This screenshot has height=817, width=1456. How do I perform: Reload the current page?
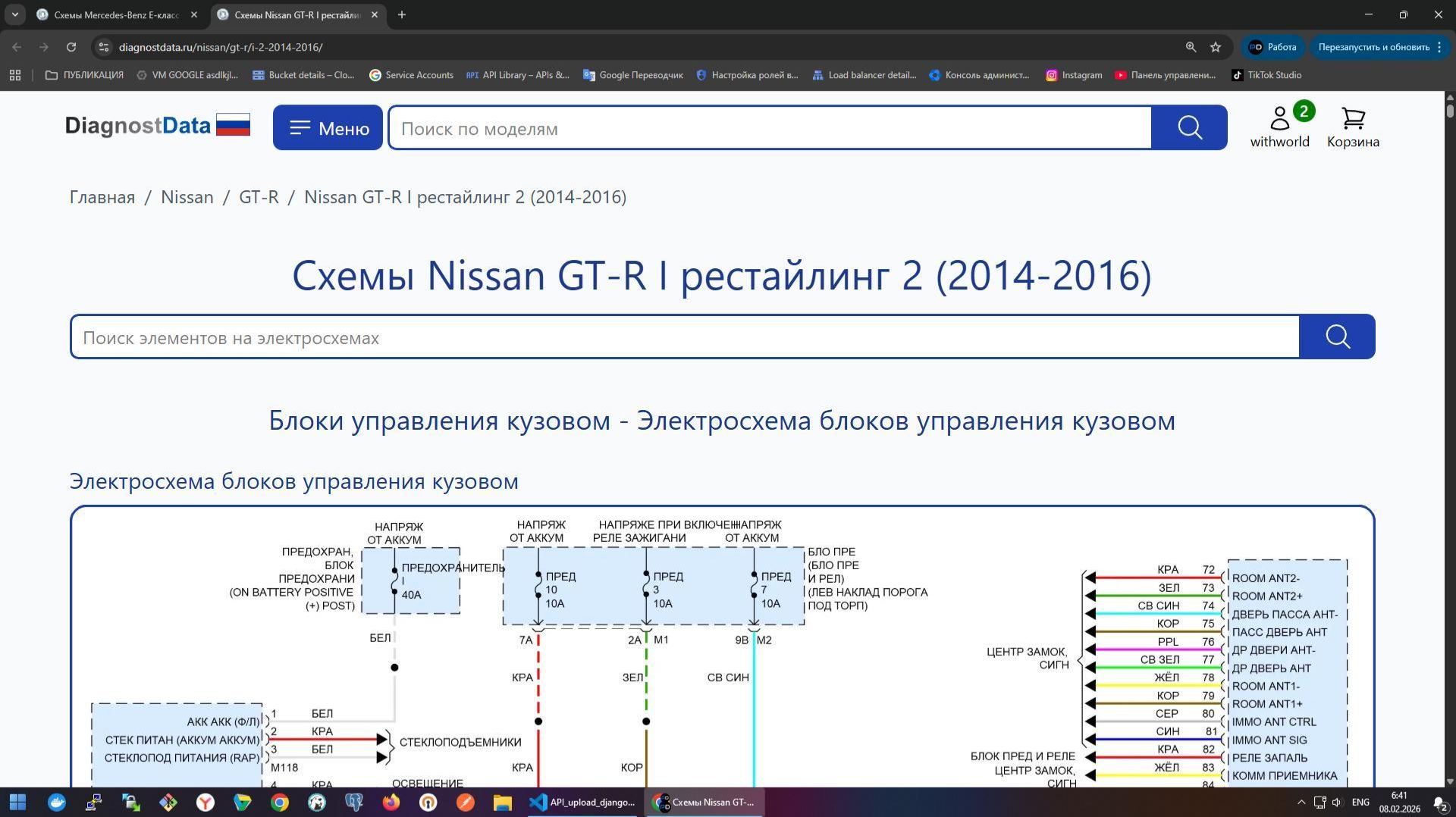[x=71, y=46]
